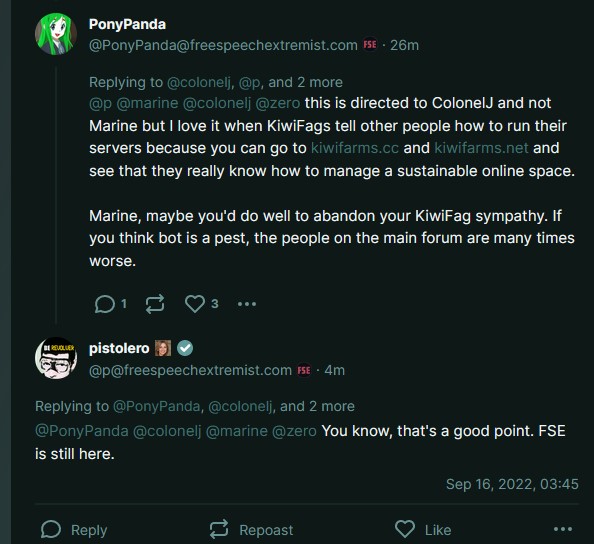Click the Repost button at the bottom
Image resolution: width=594 pixels, height=544 pixels.
tap(252, 529)
